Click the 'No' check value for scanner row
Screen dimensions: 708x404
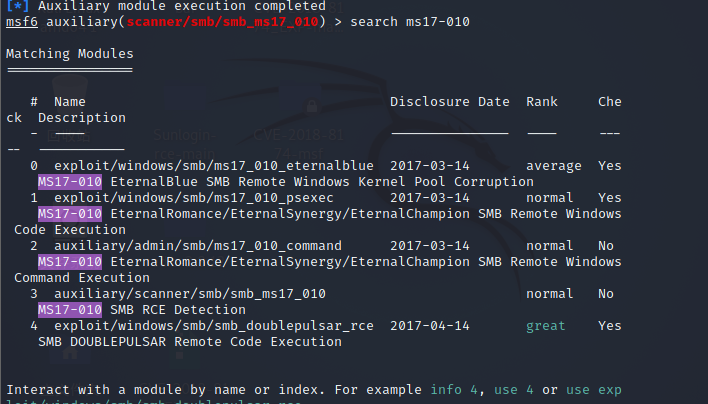[606, 294]
